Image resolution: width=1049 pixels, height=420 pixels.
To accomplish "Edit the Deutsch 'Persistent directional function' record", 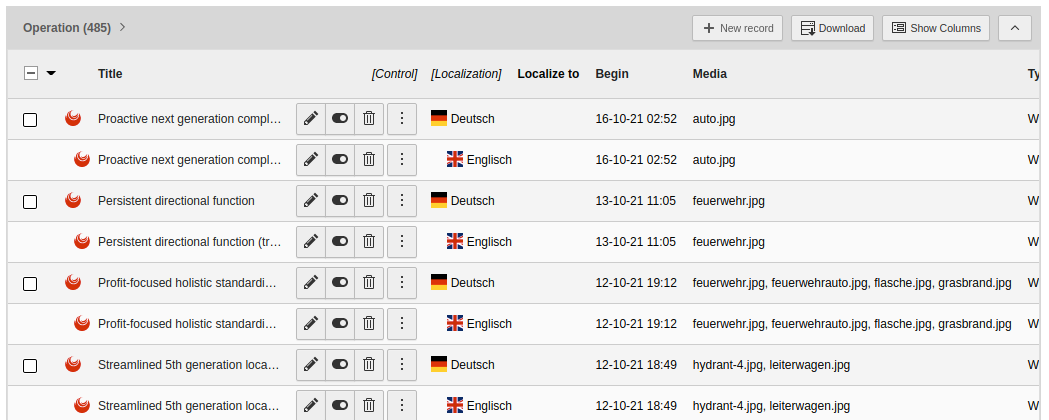I will 310,201.
